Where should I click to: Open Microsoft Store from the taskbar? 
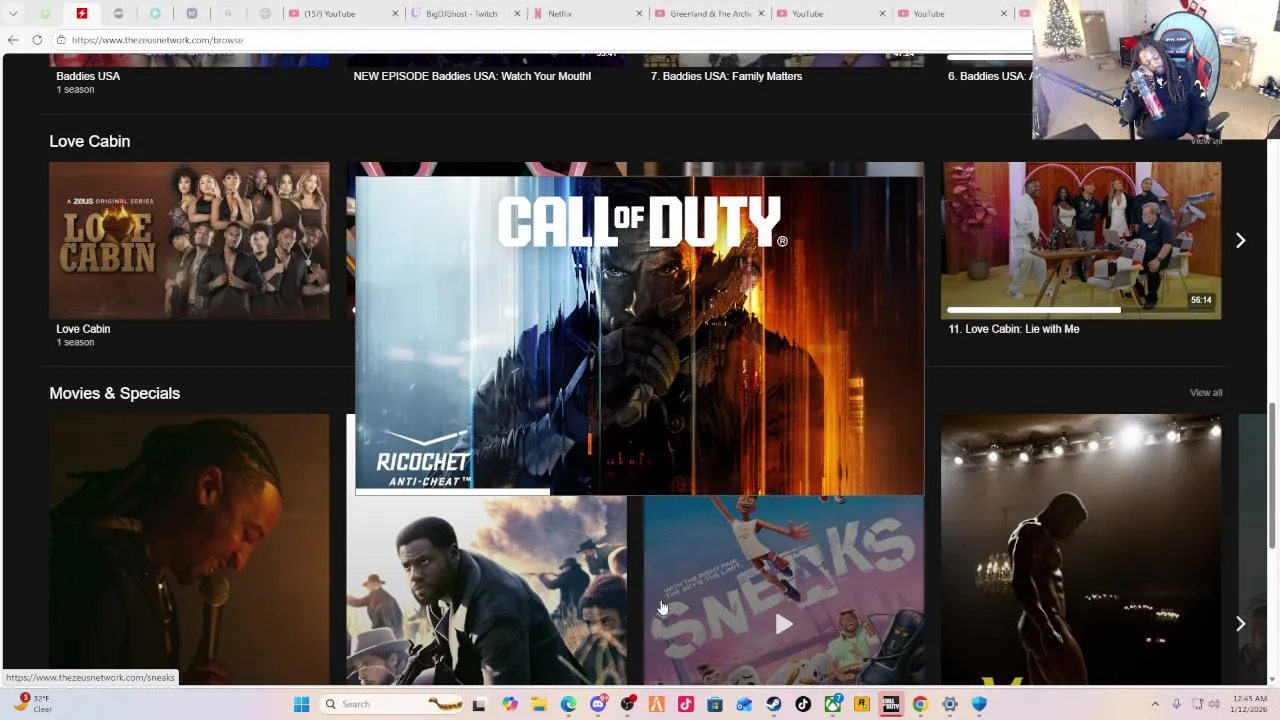714,704
